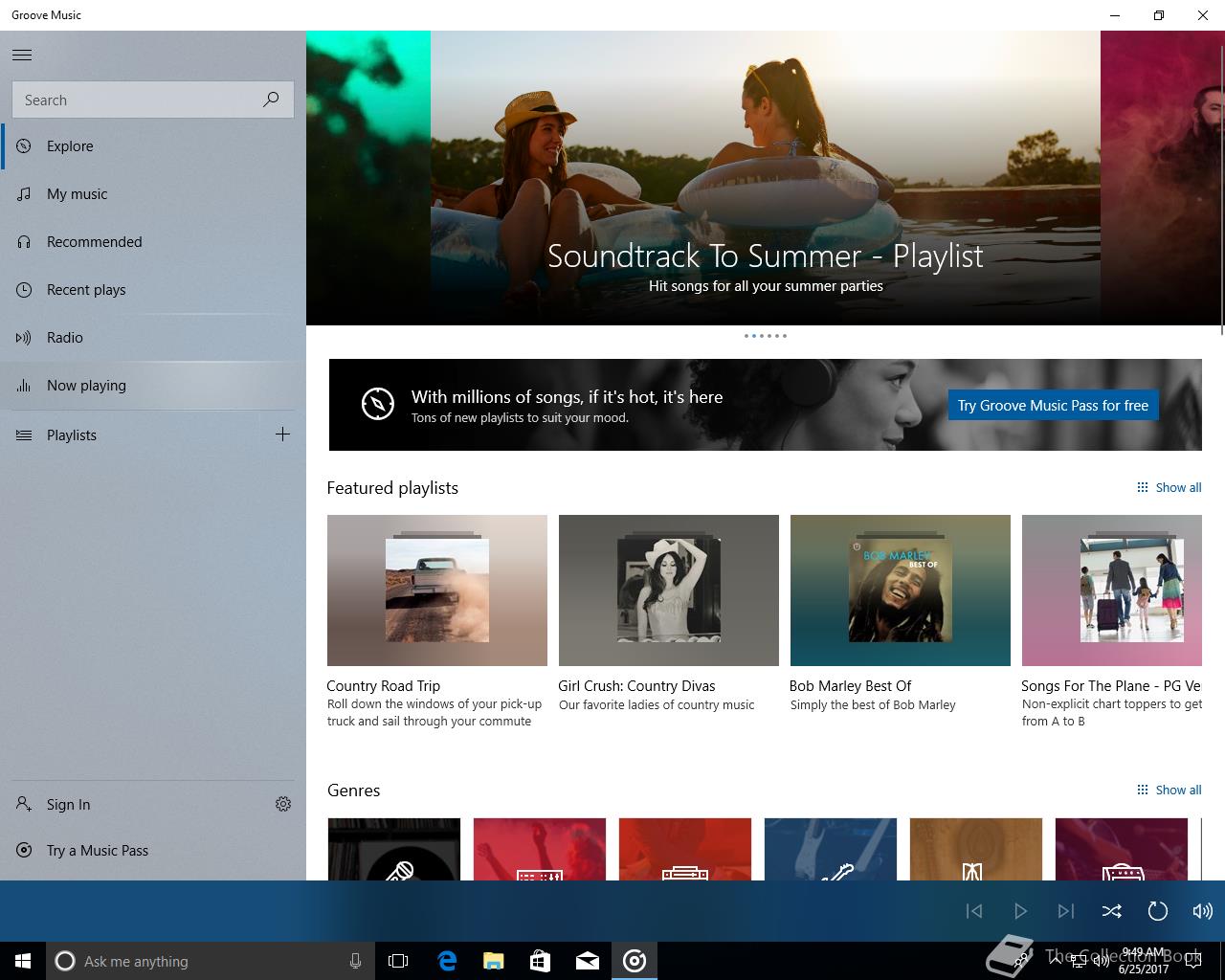Open Songs For The Plane playlist thumbnail
Screen dimensions: 1225x980
click(x=1112, y=590)
